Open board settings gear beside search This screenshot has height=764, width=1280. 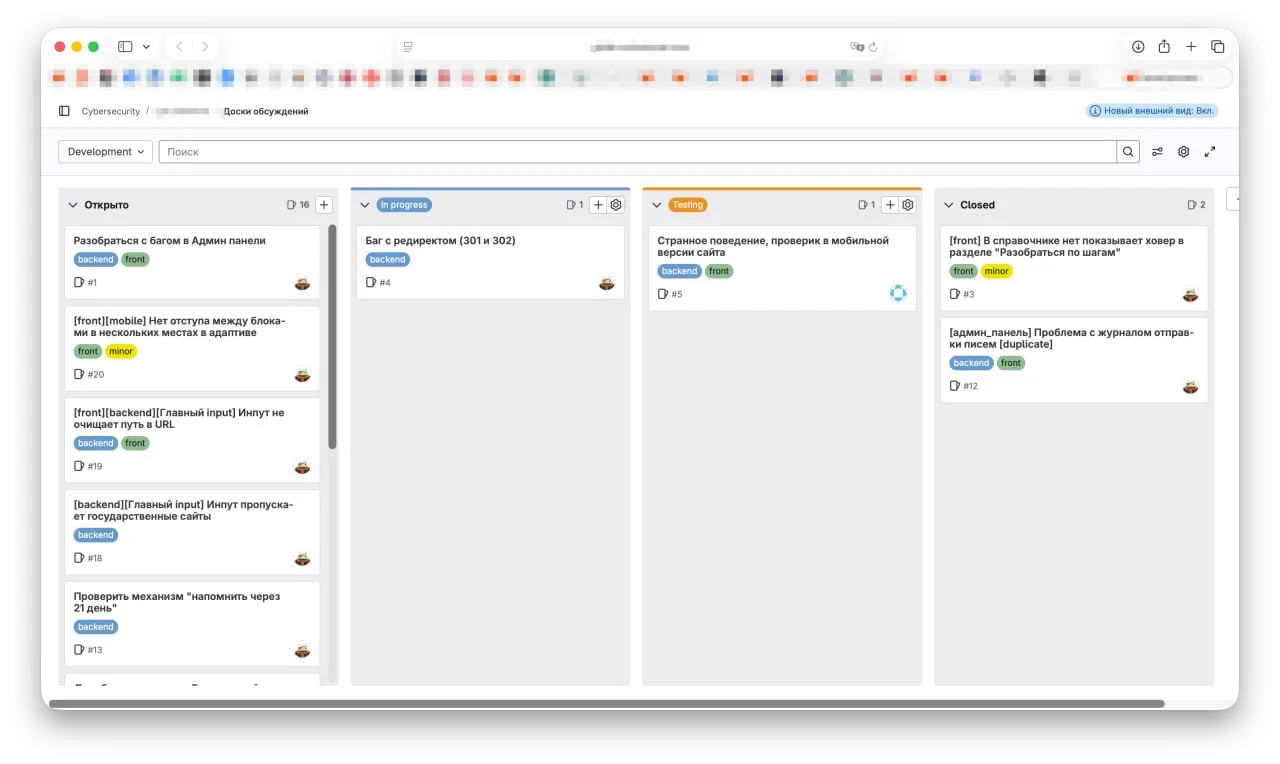point(1184,152)
